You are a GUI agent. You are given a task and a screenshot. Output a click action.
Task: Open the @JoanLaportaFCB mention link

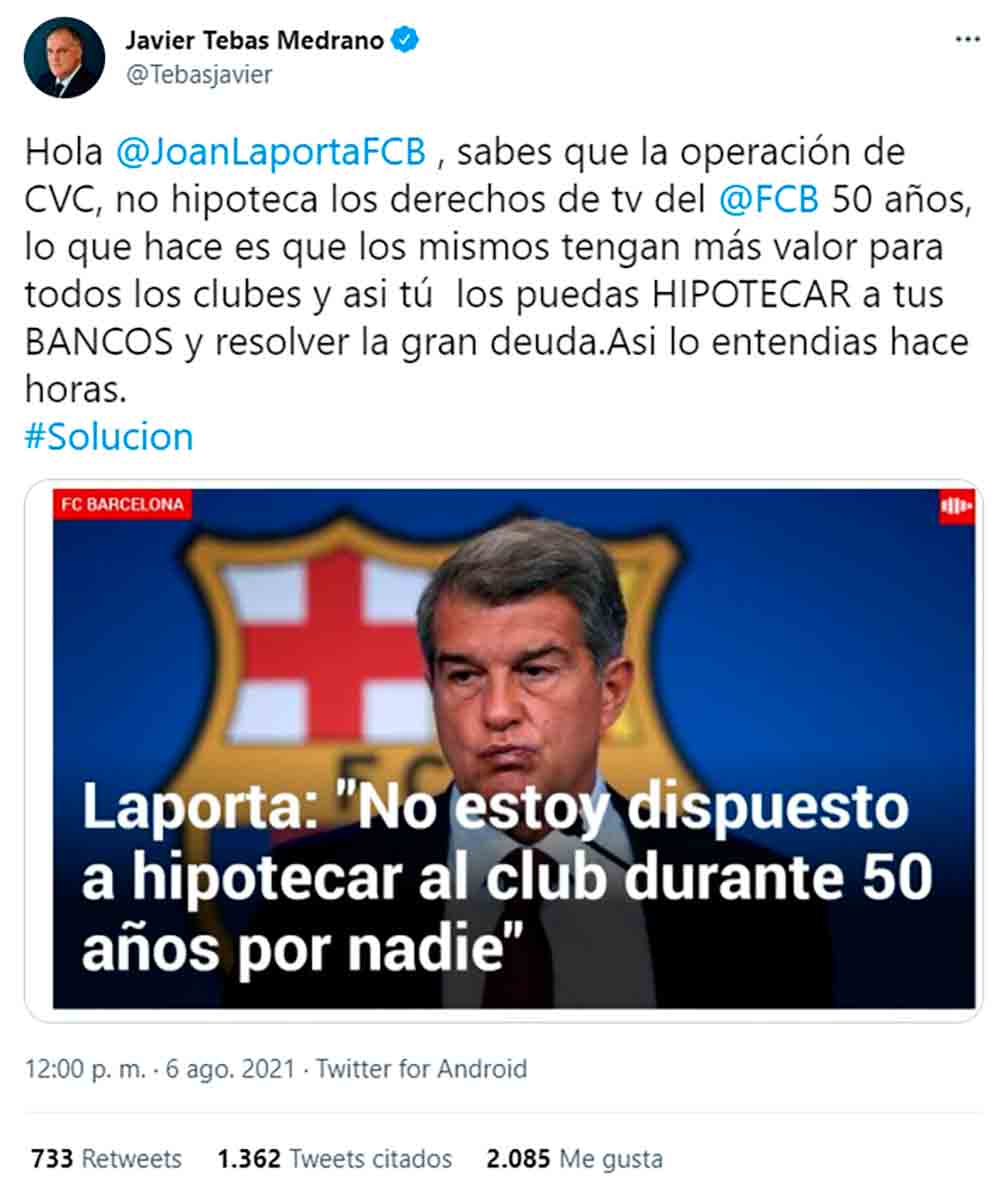coord(272,152)
